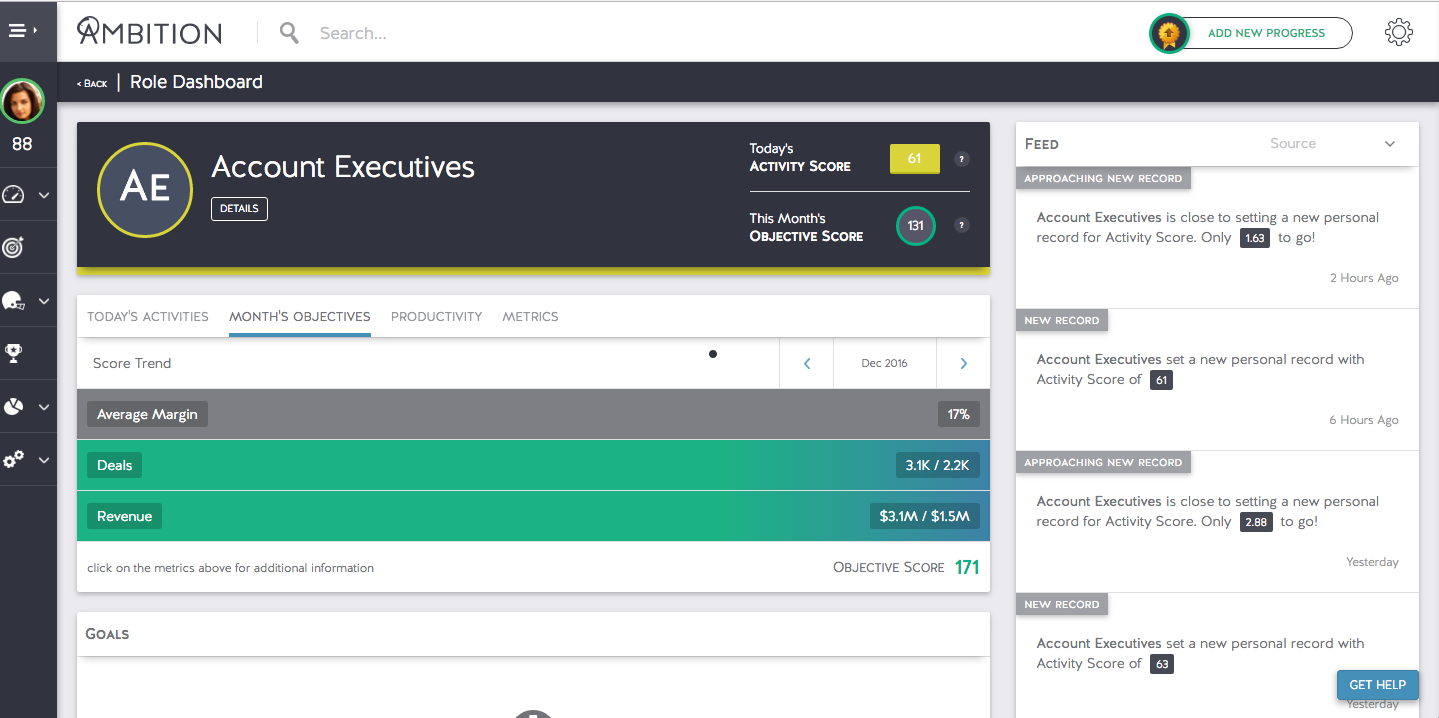Click the GET HELP button
Screen dimensions: 1439x718
click(x=1377, y=684)
